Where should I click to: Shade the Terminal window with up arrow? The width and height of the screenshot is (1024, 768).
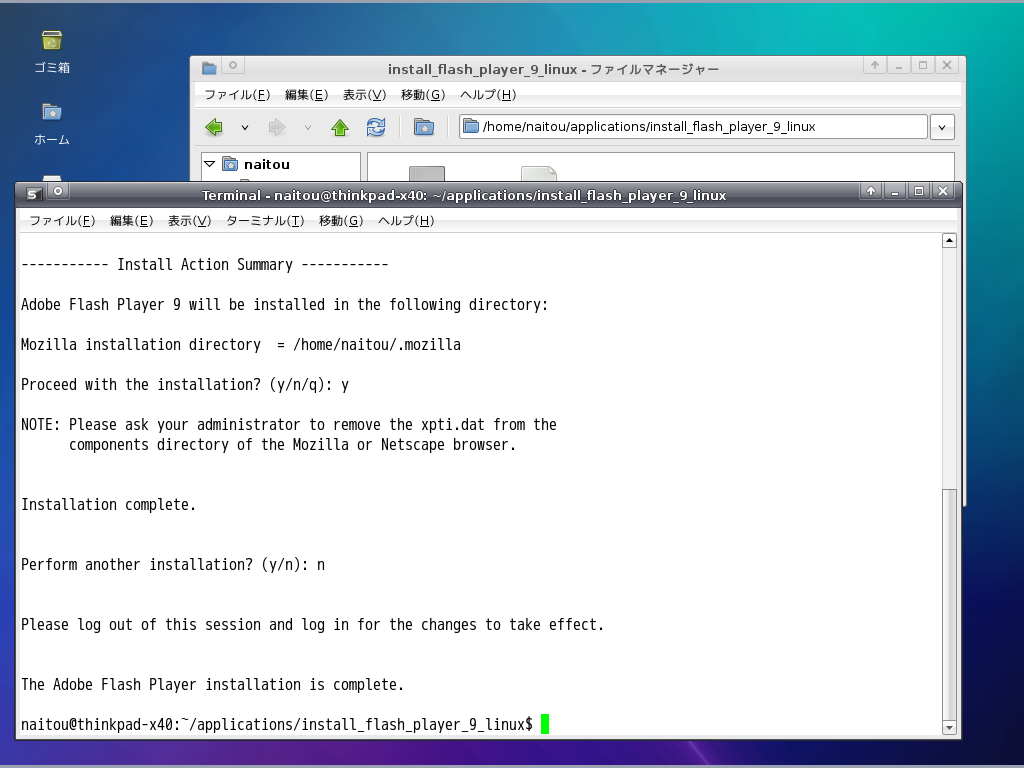[x=871, y=191]
